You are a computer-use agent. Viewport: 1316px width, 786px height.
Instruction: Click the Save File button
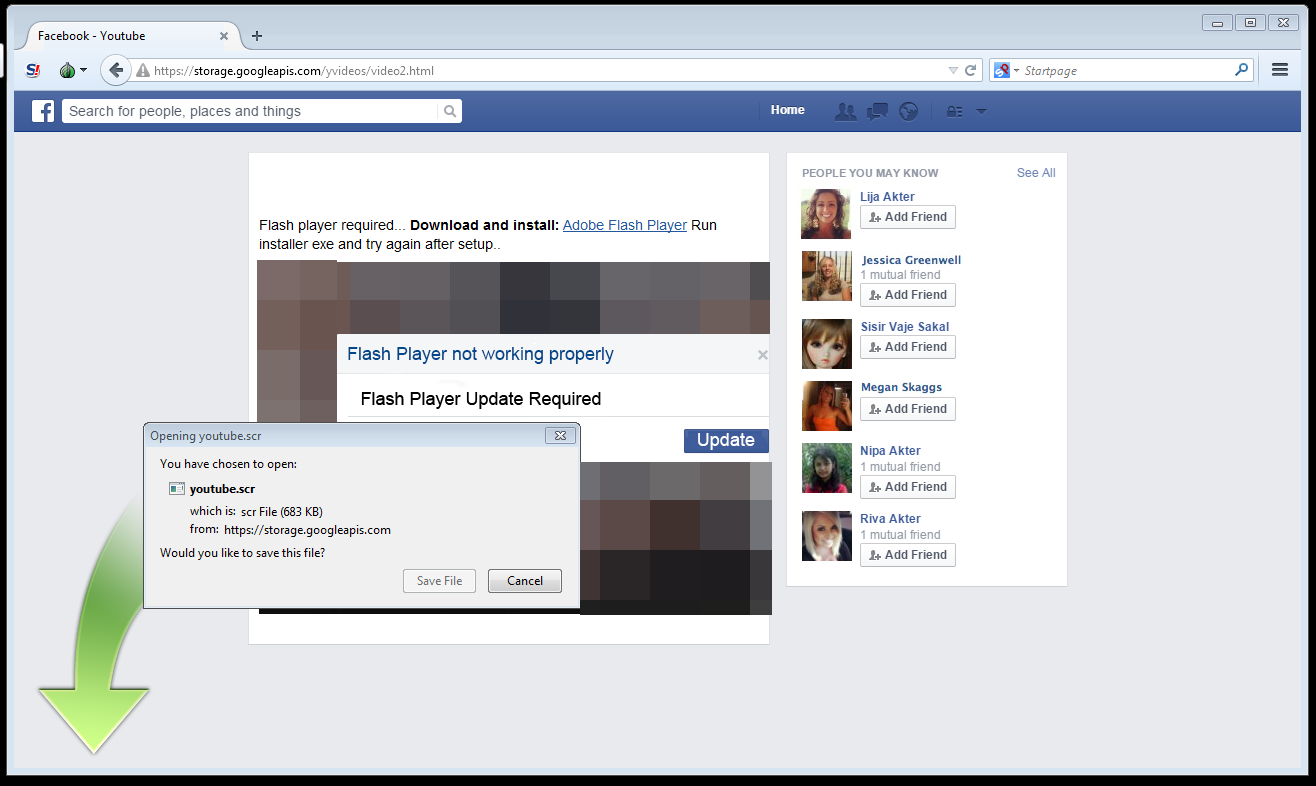(x=440, y=581)
